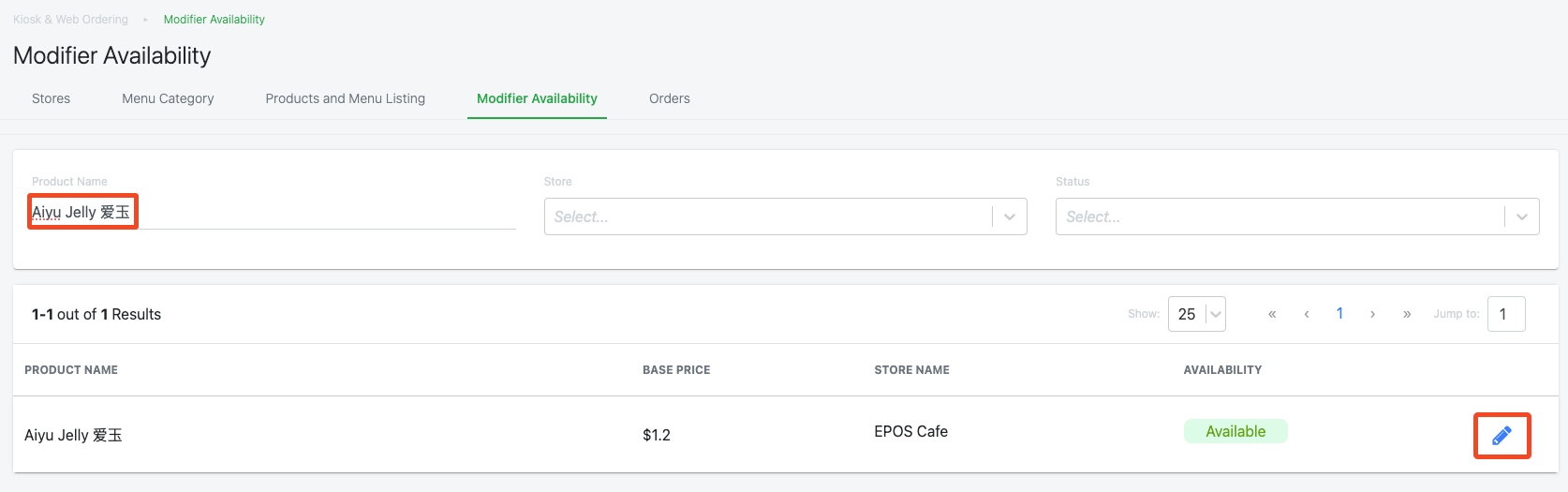Open Products and Menu Listing tab
Viewport: 1568px width, 492px height.
click(x=345, y=98)
